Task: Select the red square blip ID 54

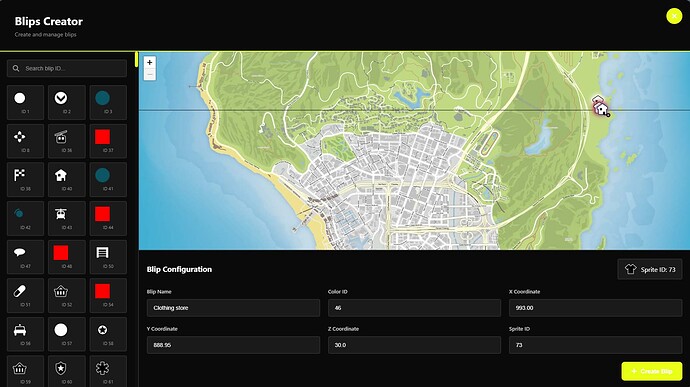Action: (108, 295)
